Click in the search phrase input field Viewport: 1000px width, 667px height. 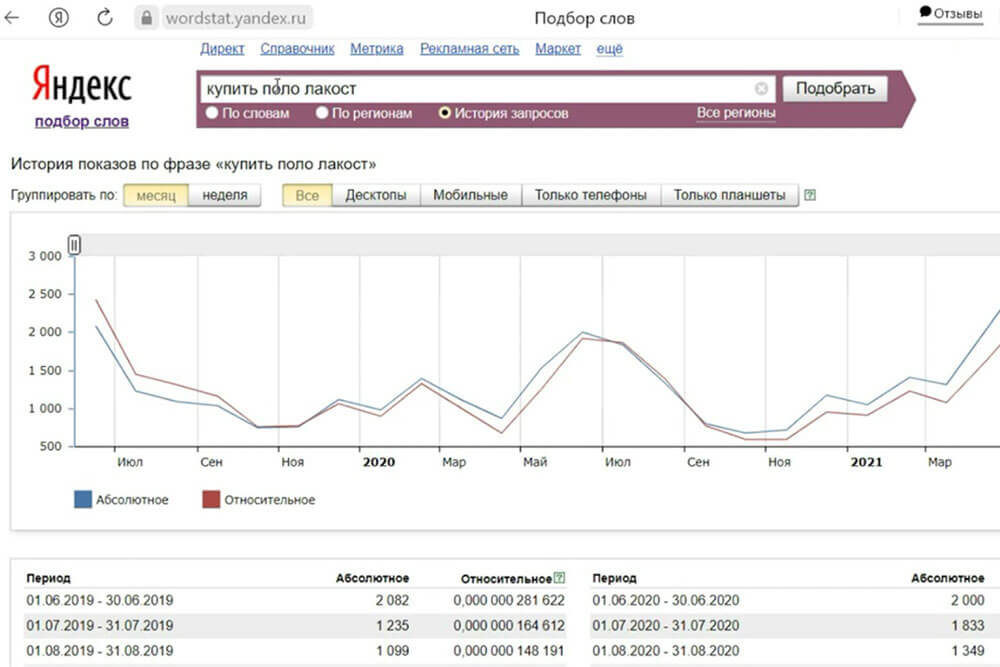click(x=470, y=88)
